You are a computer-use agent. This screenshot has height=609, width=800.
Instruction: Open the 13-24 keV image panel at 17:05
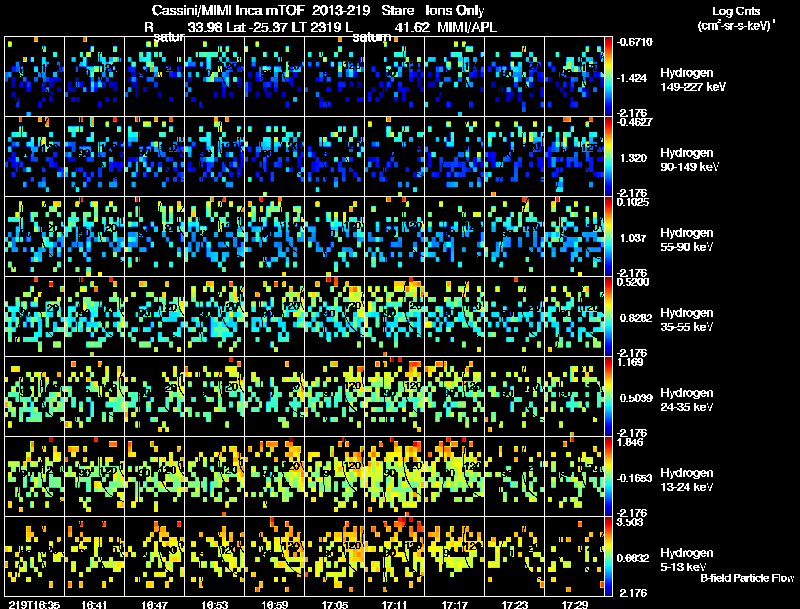335,476
